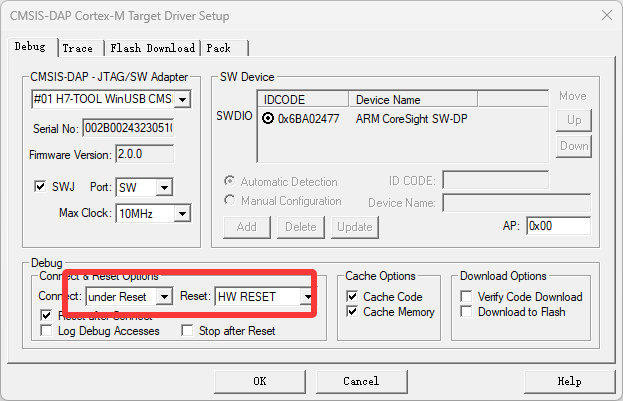
Task: Select the 0x6BA02477 SW-DP device radio
Action: [268, 119]
